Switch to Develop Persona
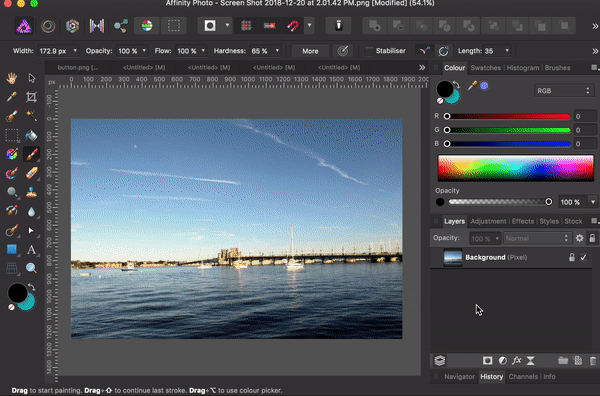This screenshot has width=600, height=396. (x=72, y=26)
